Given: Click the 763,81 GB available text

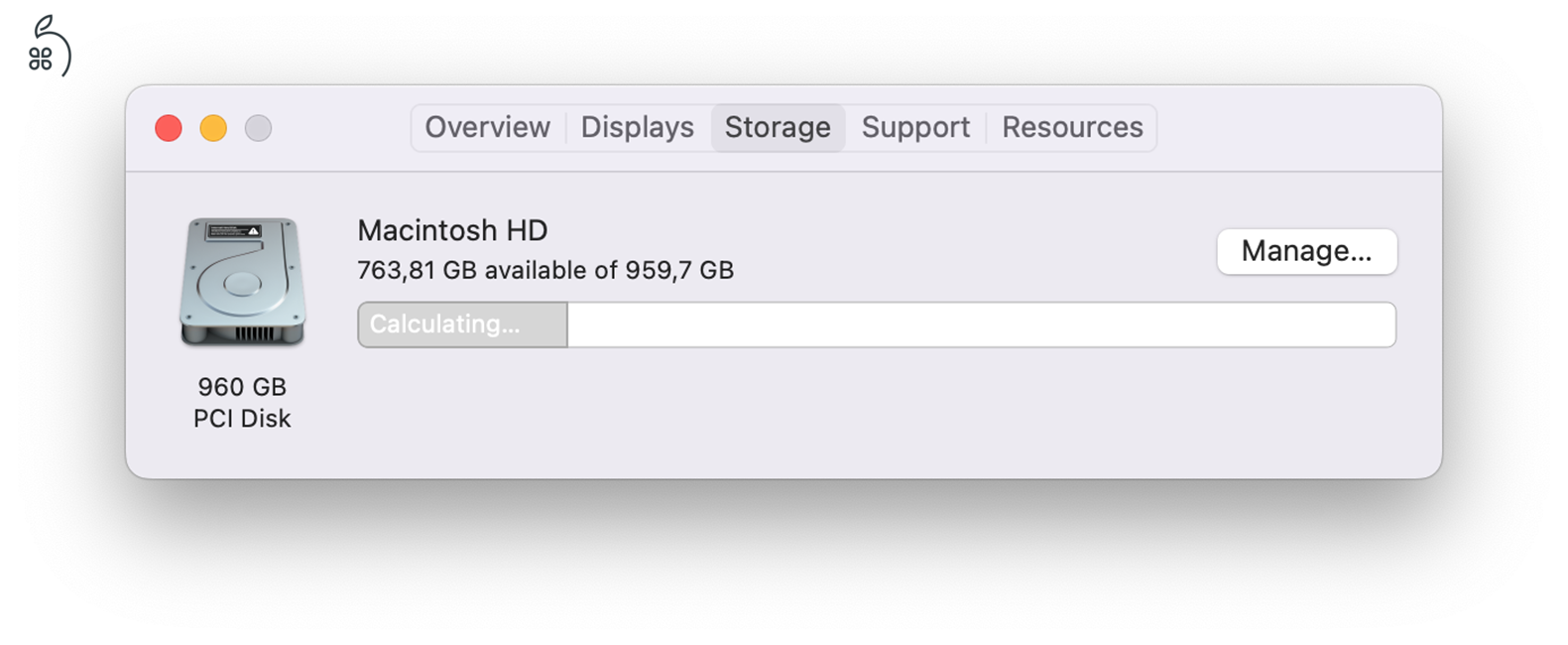Looking at the screenshot, I should click(545, 270).
